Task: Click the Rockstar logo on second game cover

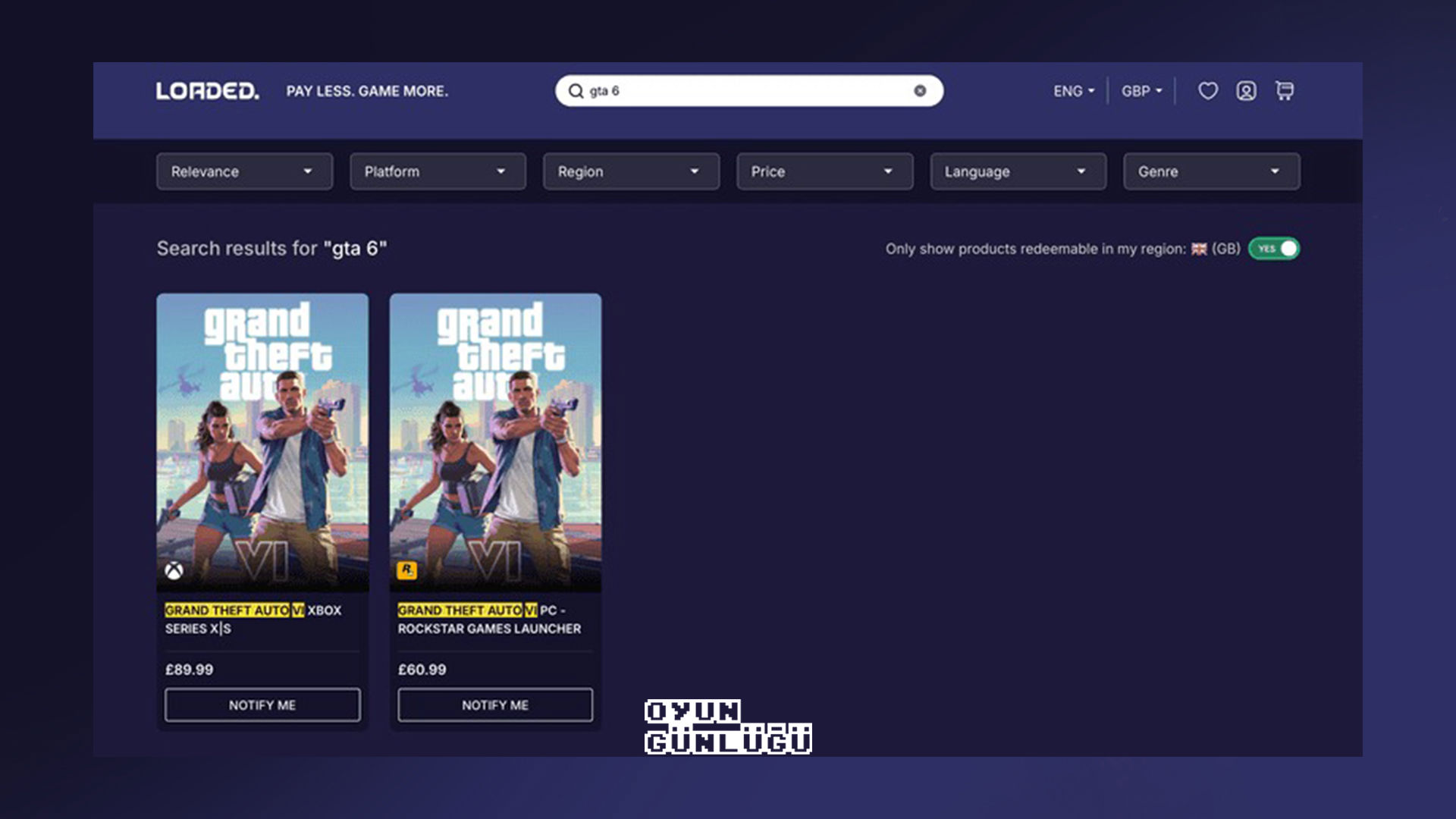Action: pyautogui.click(x=407, y=570)
